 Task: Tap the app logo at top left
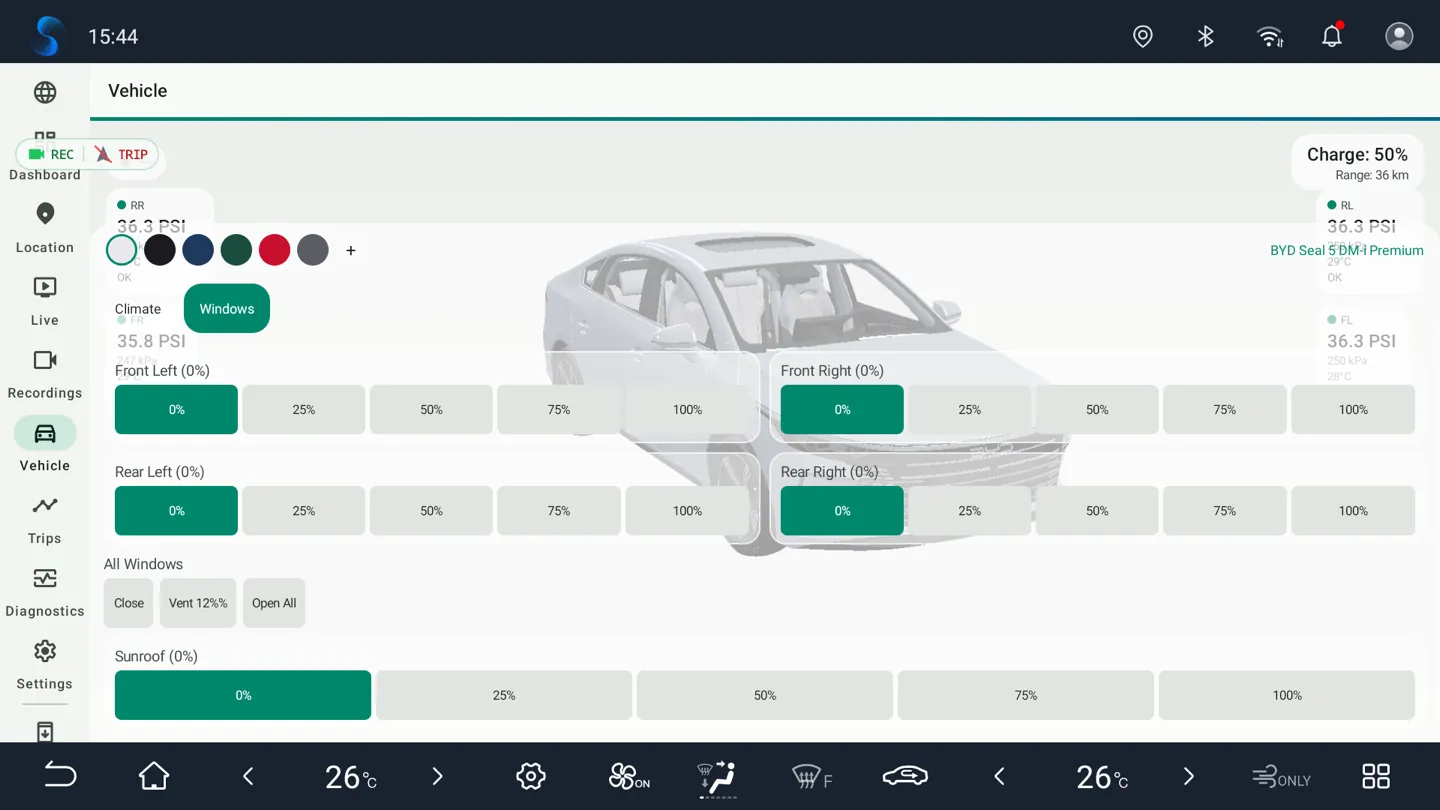47,36
